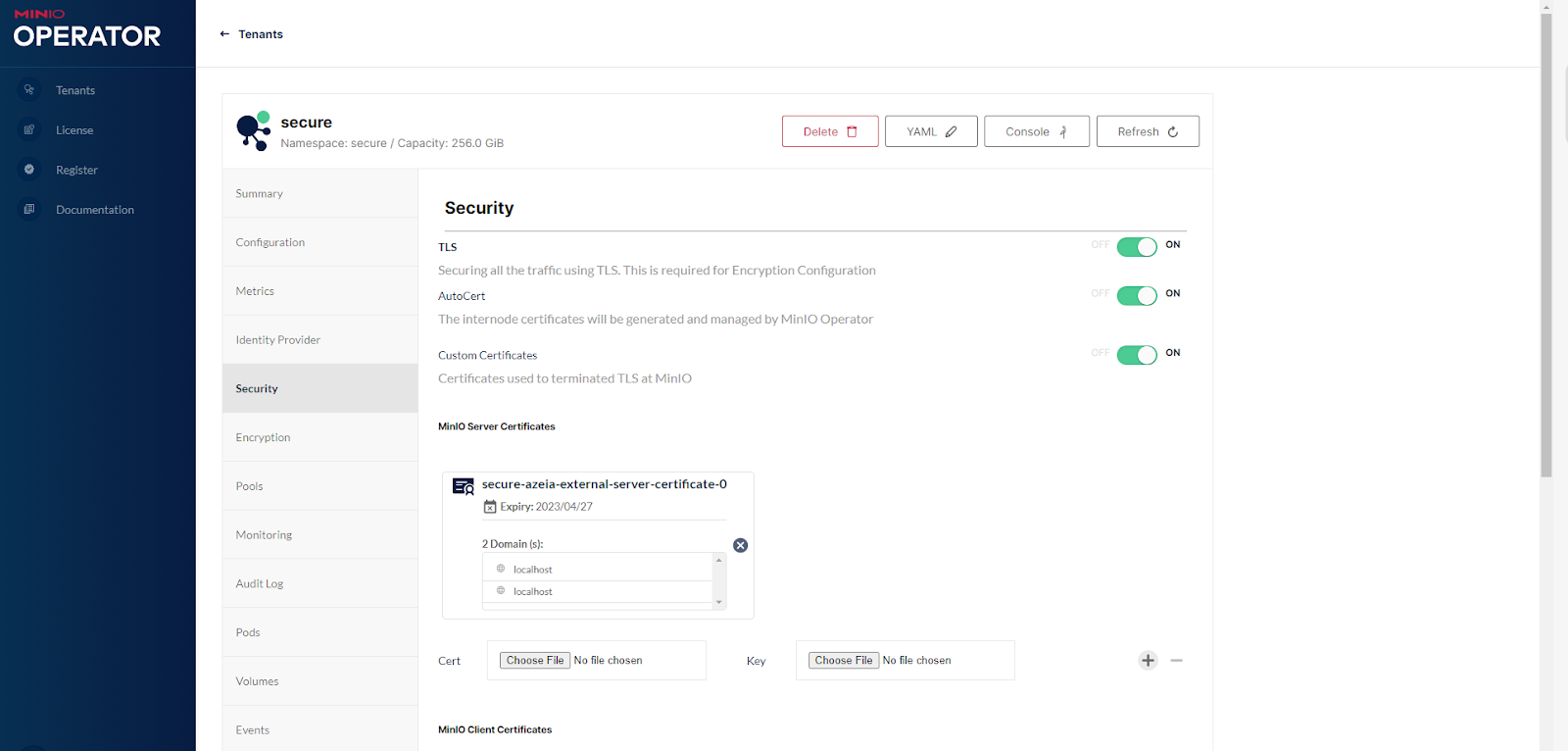This screenshot has height=751, width=1568.
Task: Choose a file for Cert
Action: pos(535,661)
